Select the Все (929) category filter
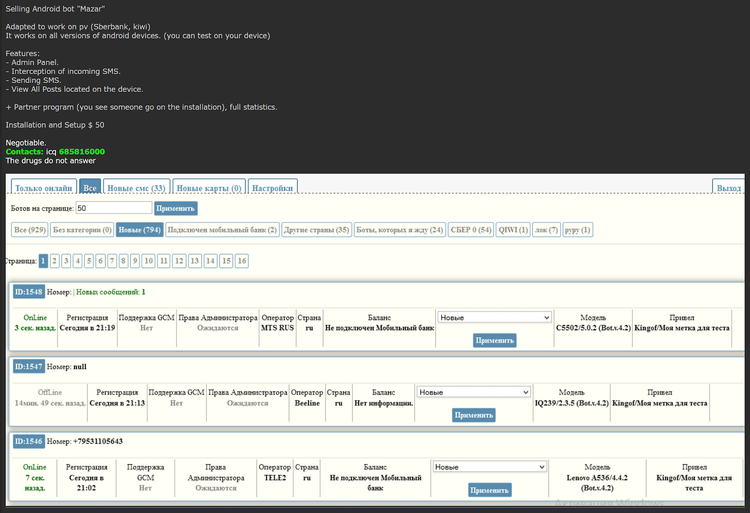This screenshot has height=513, width=750. tap(30, 230)
